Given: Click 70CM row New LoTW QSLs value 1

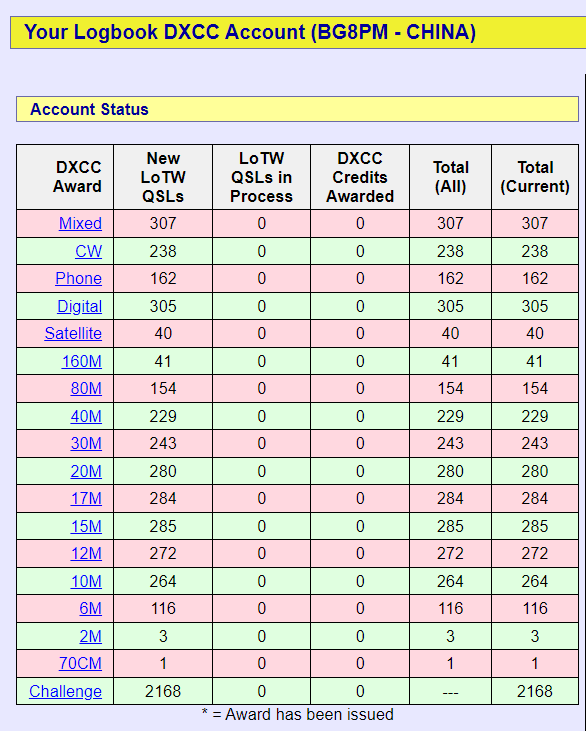Looking at the screenshot, I should [163, 663].
